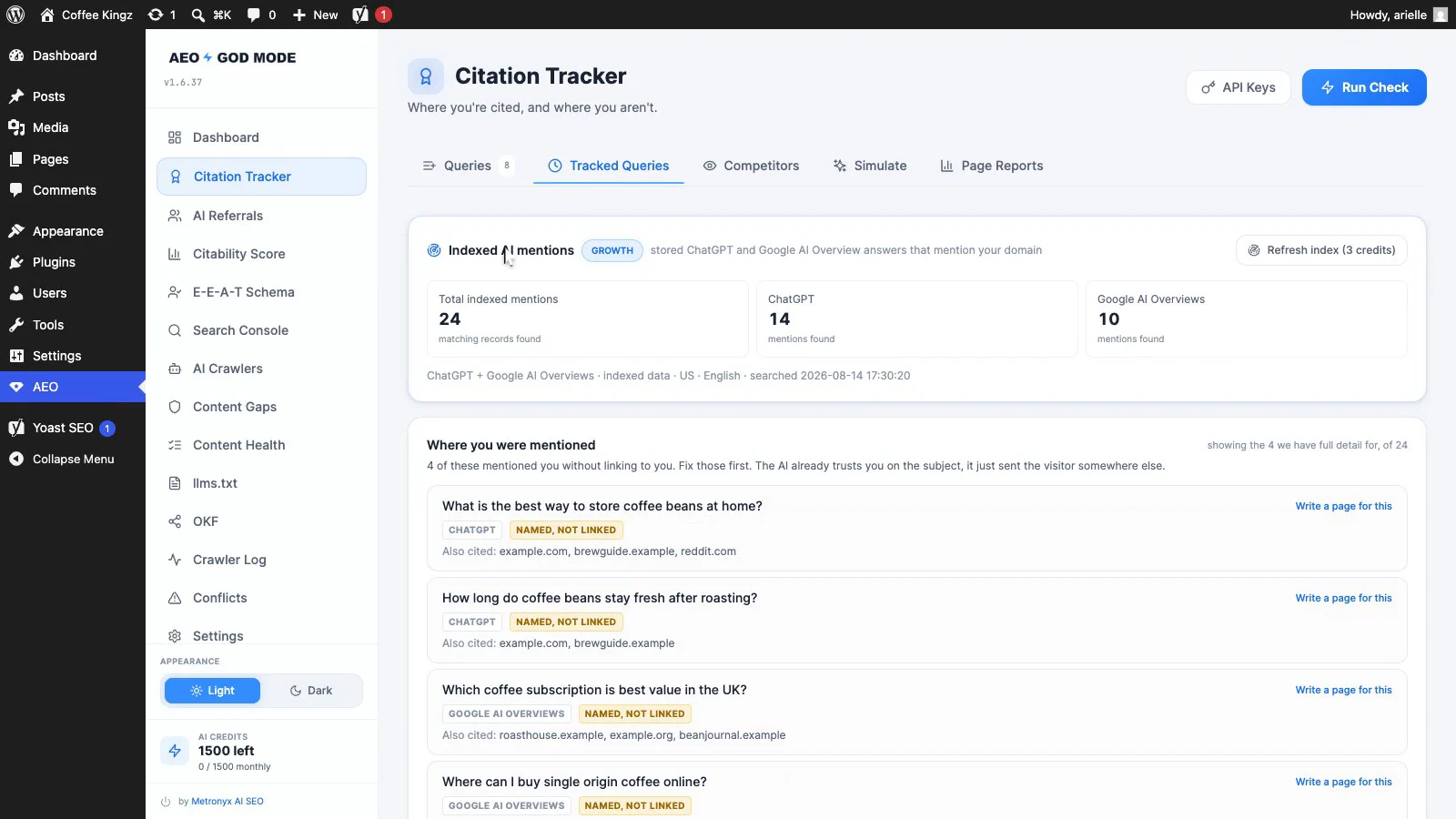Write a page for single origin coffee query

(x=1343, y=782)
